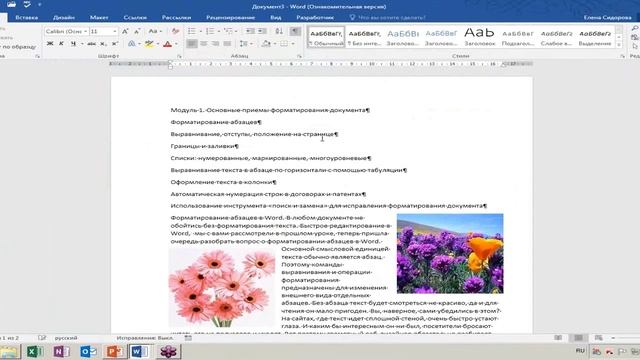The height and width of the screenshot is (360, 640).
Task: Apply paragraph borders
Action: coord(284,44)
